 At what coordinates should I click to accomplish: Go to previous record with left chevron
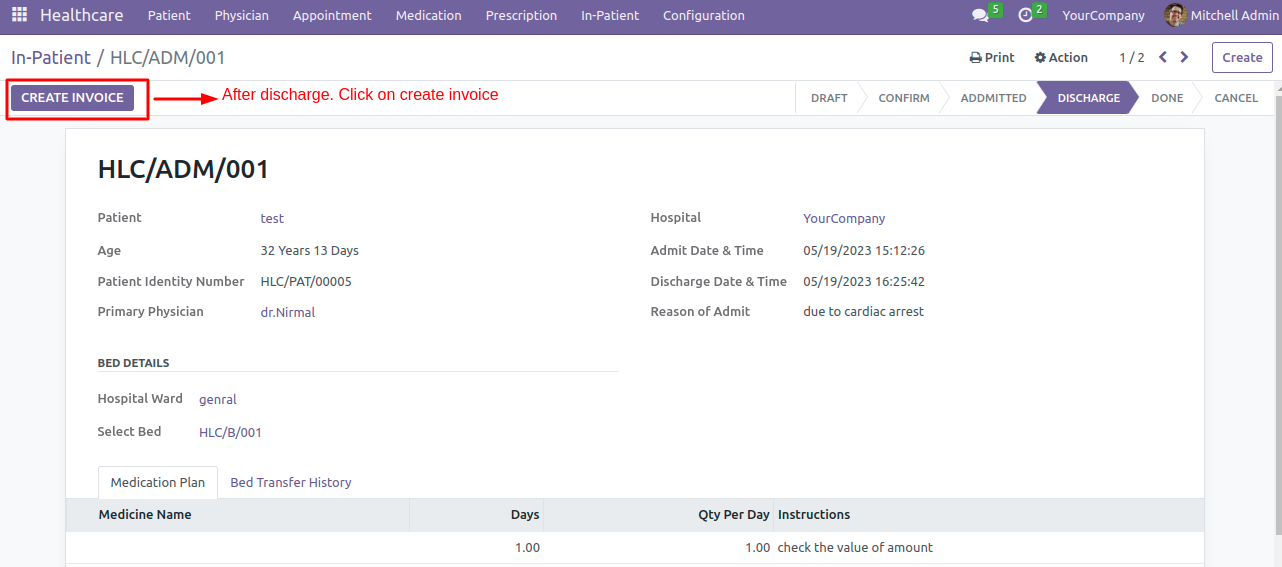1163,57
